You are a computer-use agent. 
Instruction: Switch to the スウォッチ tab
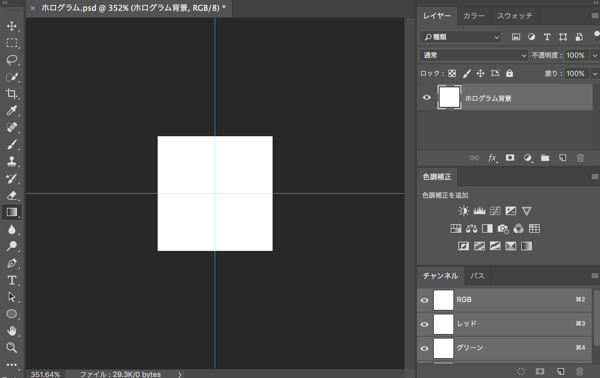(x=515, y=16)
